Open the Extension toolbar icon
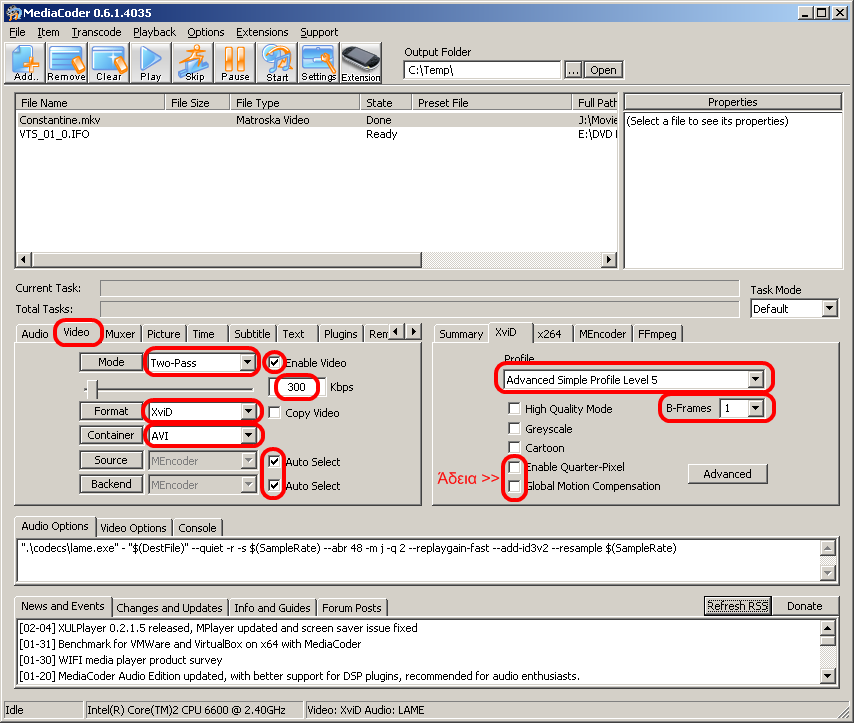Viewport: 854px width, 723px height. pos(361,63)
